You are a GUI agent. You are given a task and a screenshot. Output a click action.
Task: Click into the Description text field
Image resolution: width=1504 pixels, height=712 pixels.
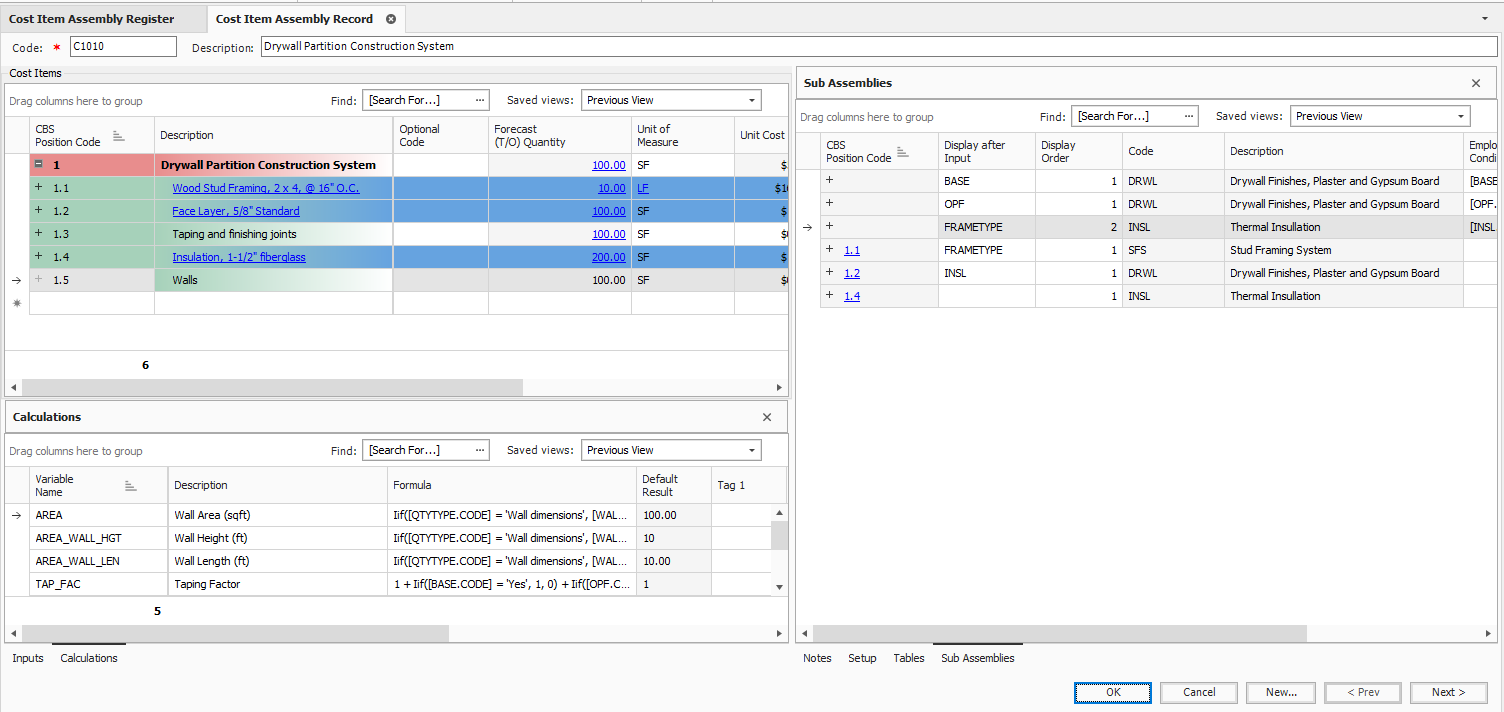coord(878,47)
